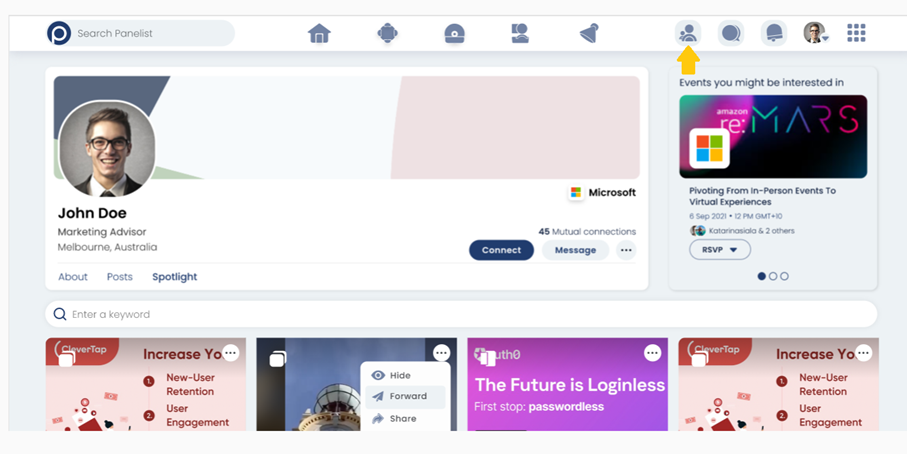Screen dimensions: 907x454
Task: Expand the RSVP dropdown
Action: pos(720,250)
